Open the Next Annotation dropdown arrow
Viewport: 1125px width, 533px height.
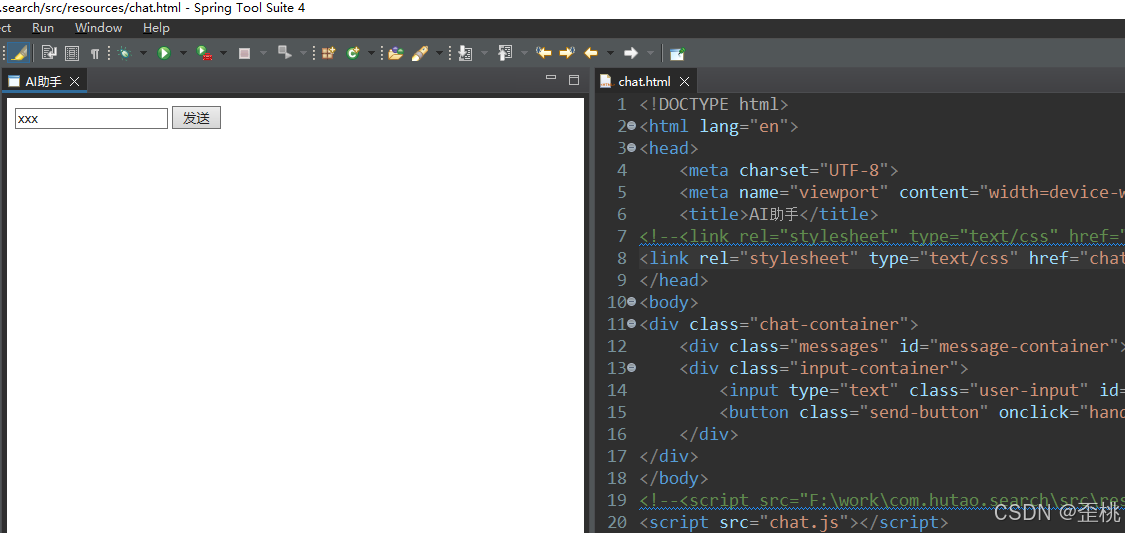[x=484, y=53]
